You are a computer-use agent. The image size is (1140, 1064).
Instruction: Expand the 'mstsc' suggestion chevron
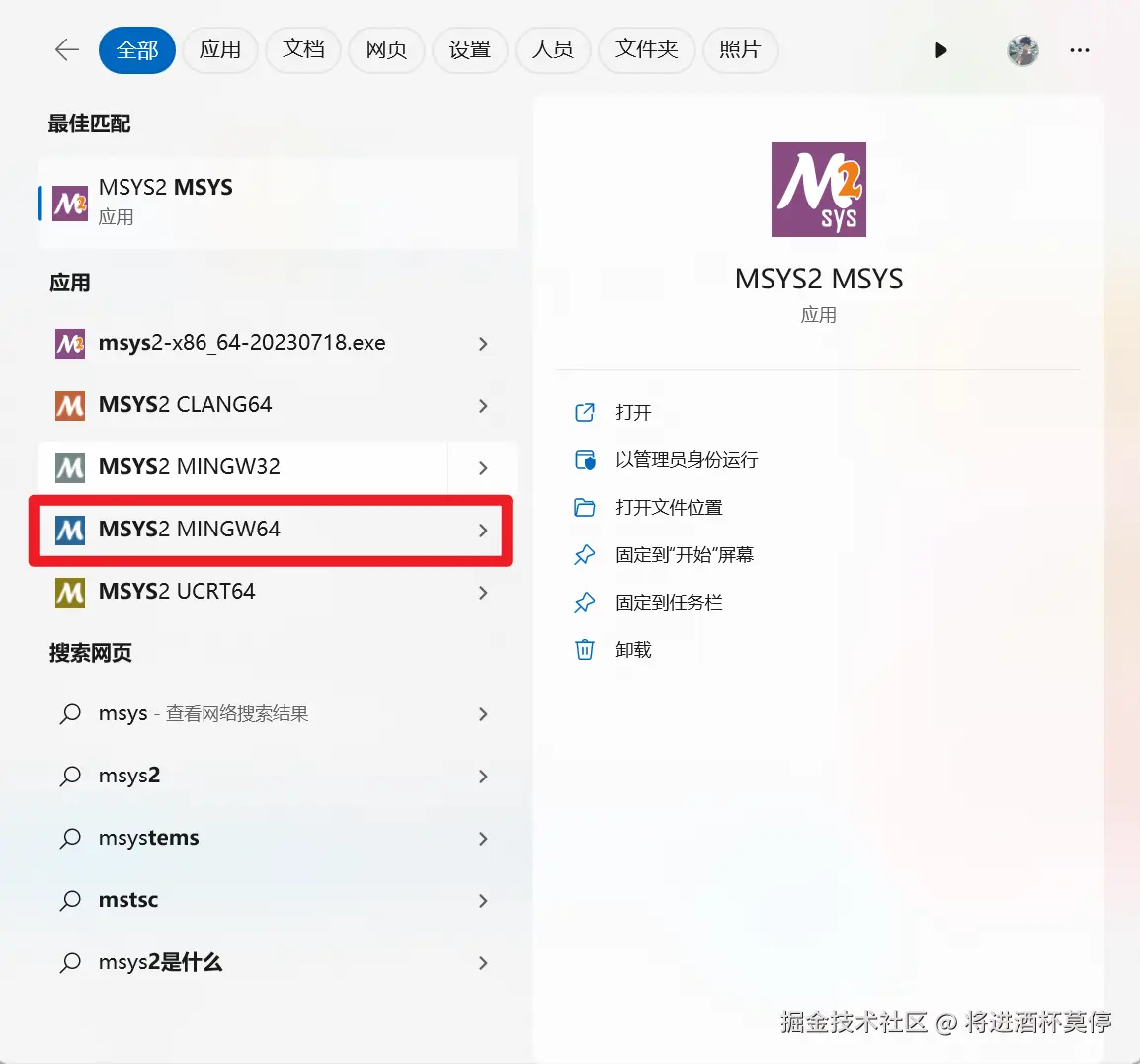click(483, 901)
